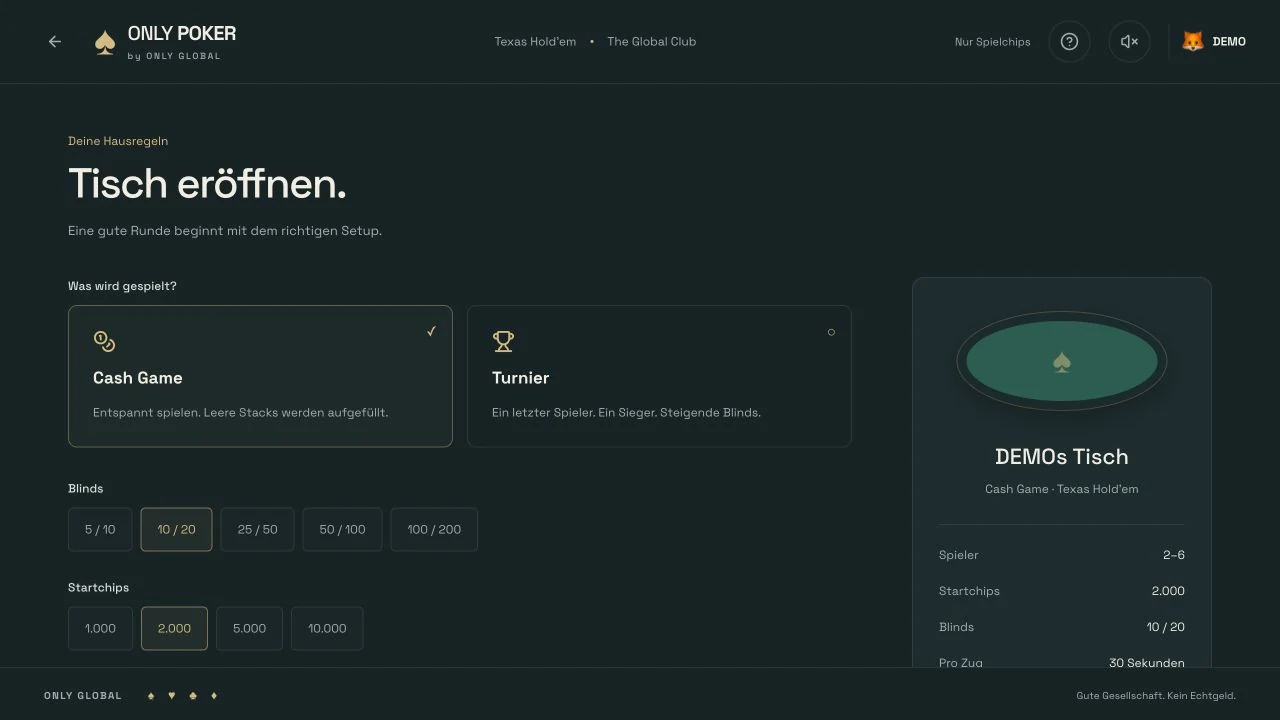Click the Texas Hold'em header text
Screen dimensions: 1280x720
(535, 42)
